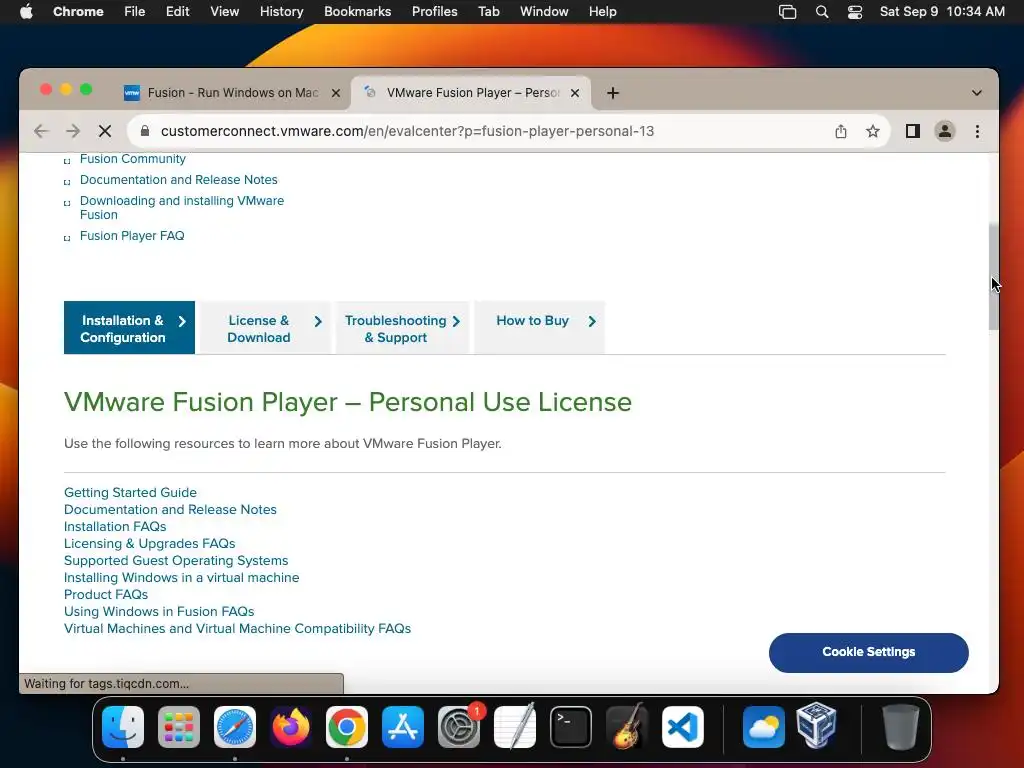Open Virtual Machine Compatibility FAQs link
This screenshot has width=1024, height=768.
[x=237, y=628]
